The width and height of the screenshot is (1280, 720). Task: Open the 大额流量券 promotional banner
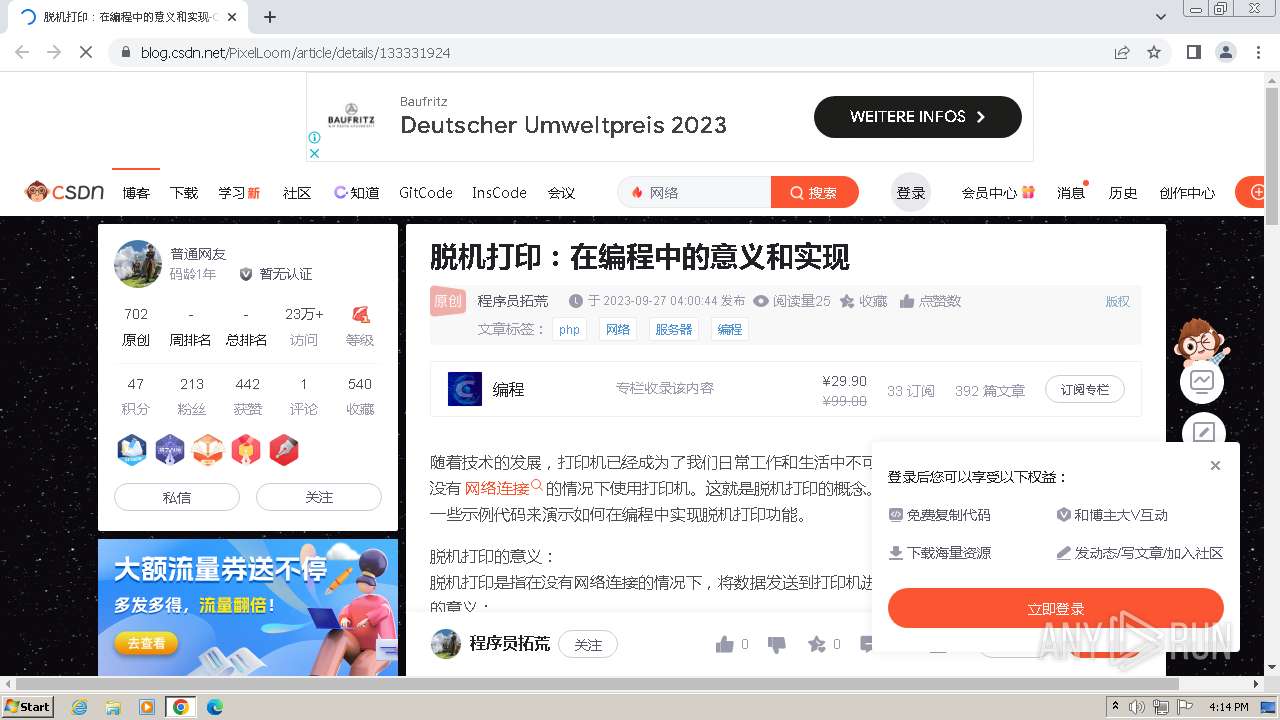tap(248, 608)
